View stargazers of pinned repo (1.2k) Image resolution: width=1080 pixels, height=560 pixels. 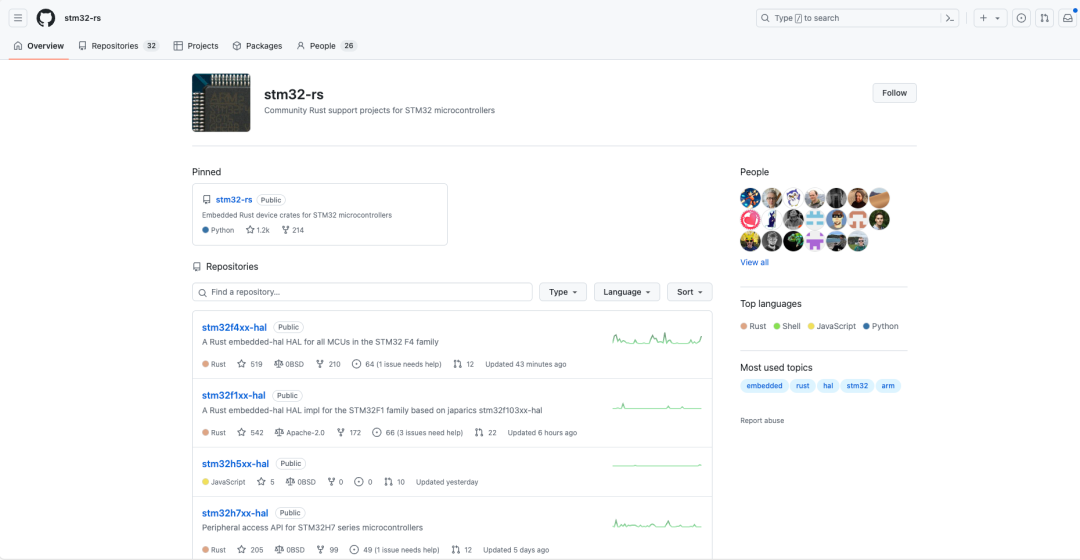(258, 230)
